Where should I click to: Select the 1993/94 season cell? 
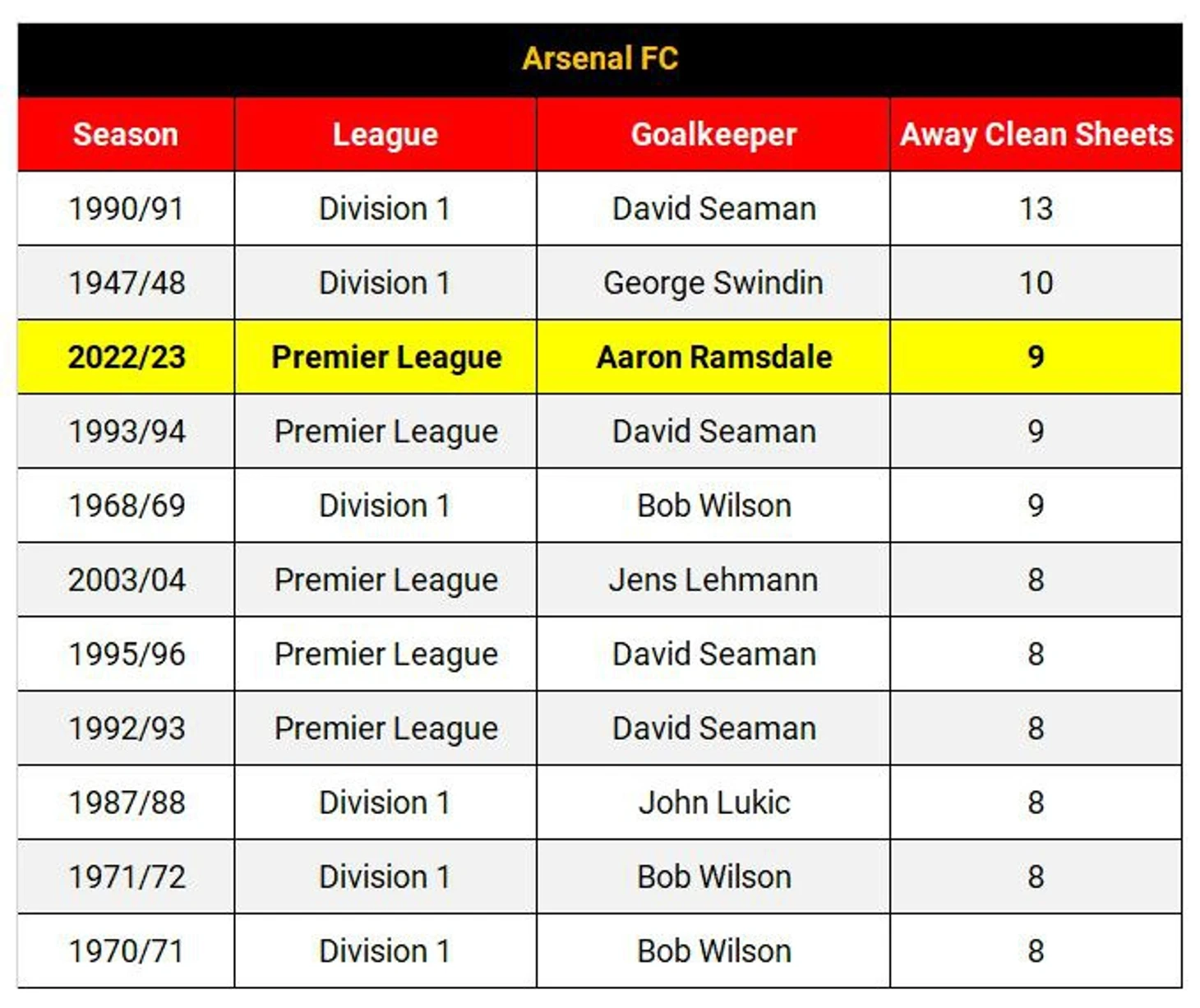pyautogui.click(x=126, y=432)
